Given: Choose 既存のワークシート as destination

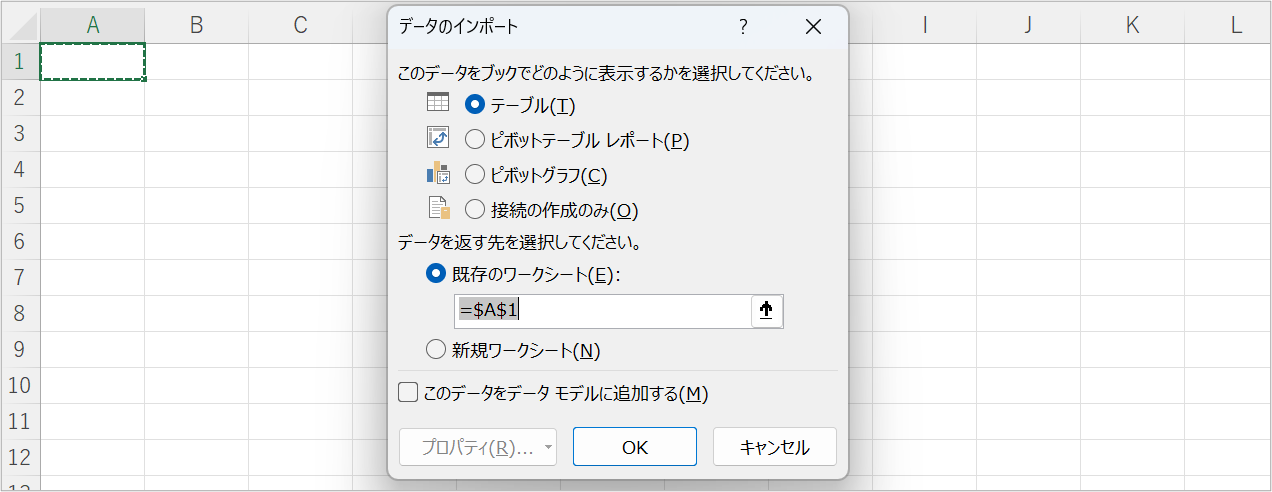Looking at the screenshot, I should click(x=436, y=274).
